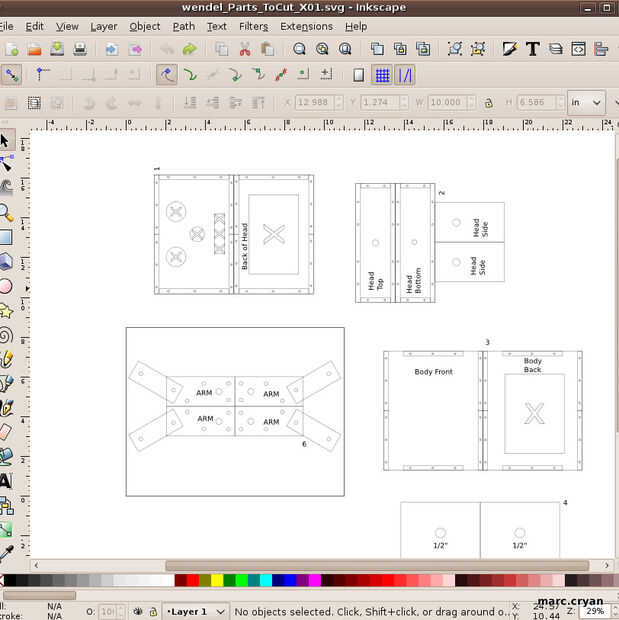Select the Zoom magnifier tool
The image size is (619, 620).
[x=6, y=212]
